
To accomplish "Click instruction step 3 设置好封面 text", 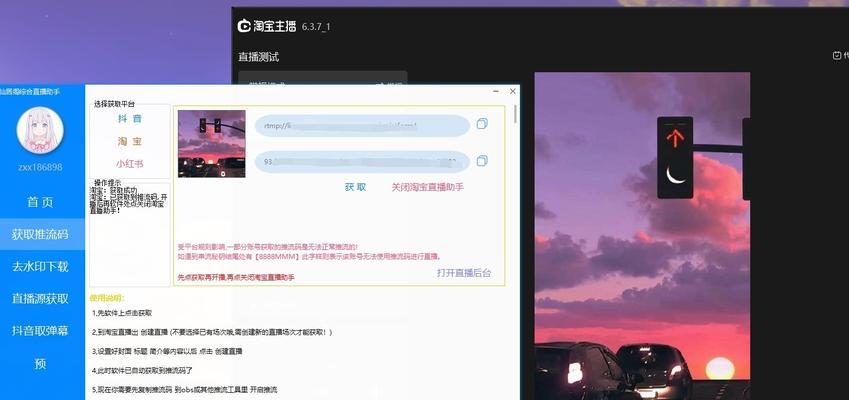I will pyautogui.click(x=167, y=351).
